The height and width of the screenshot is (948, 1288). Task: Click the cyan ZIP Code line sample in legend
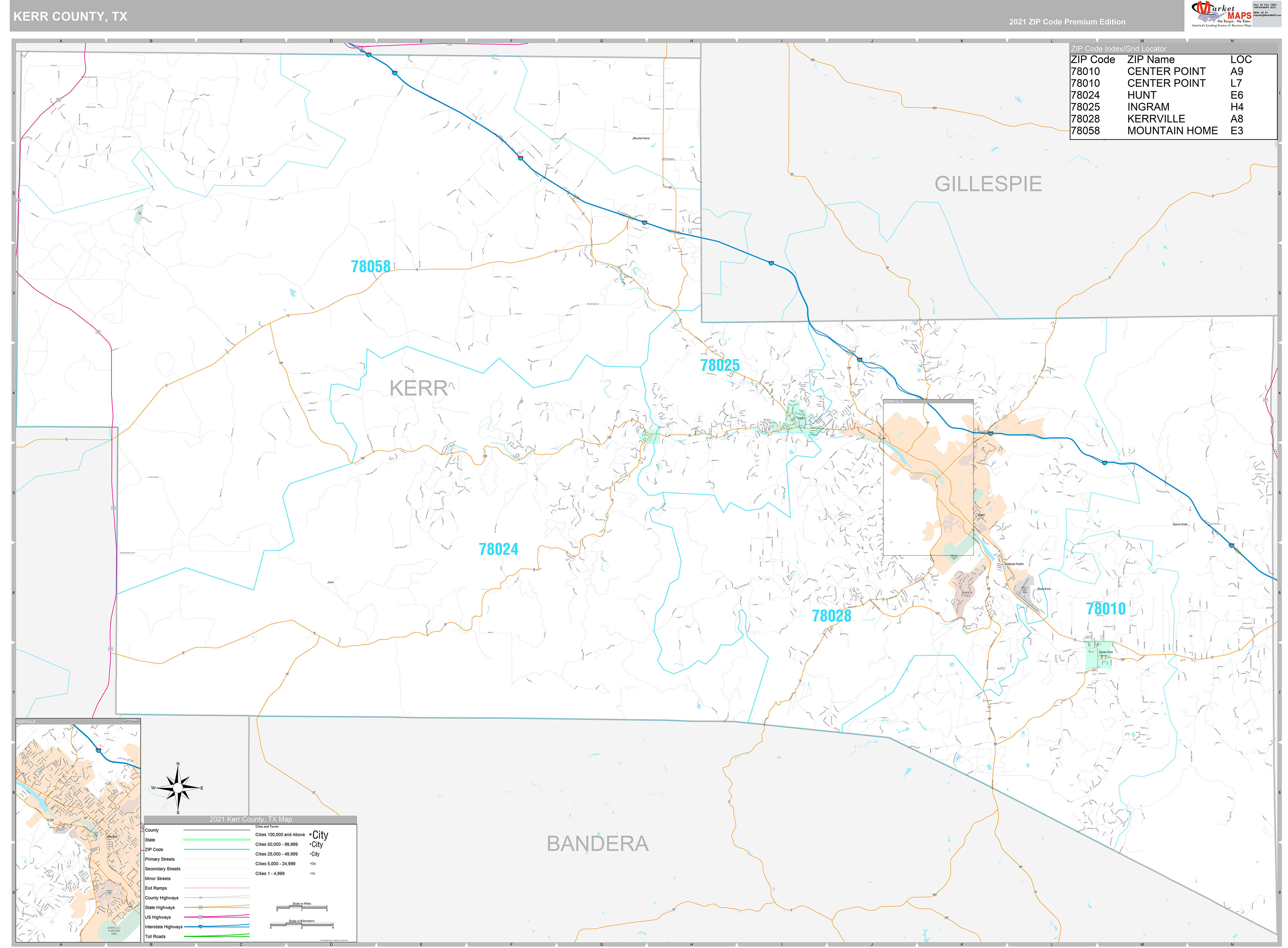point(216,849)
